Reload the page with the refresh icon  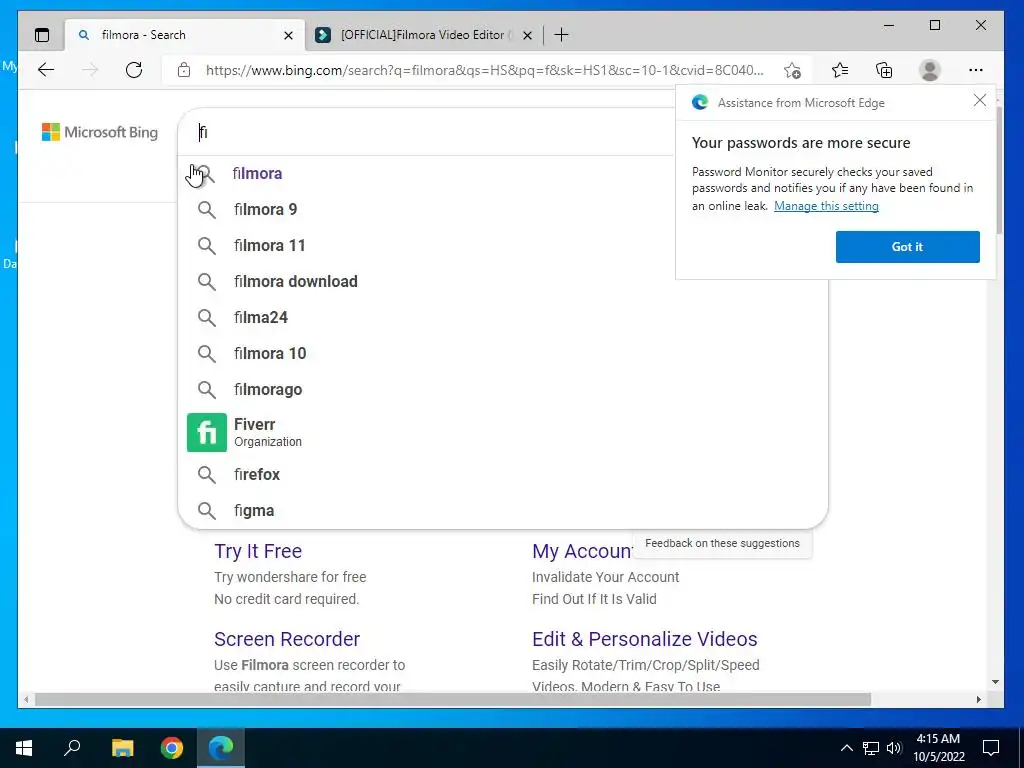[x=134, y=70]
